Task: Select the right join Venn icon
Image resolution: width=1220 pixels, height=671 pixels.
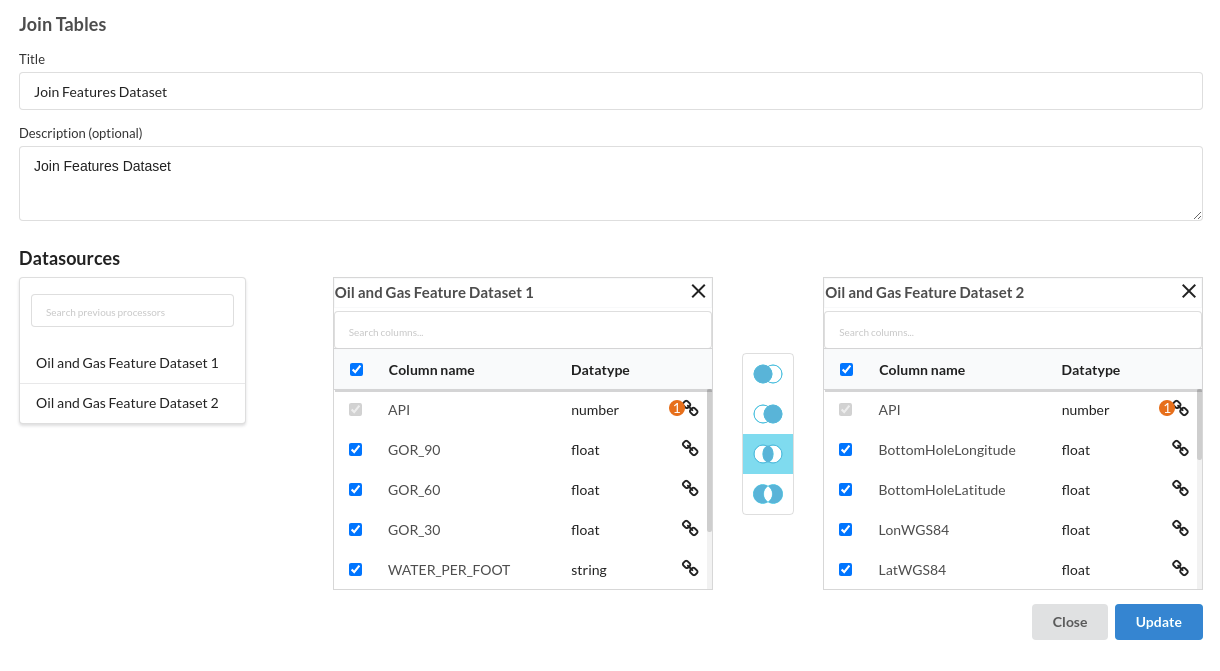Action: coord(767,414)
